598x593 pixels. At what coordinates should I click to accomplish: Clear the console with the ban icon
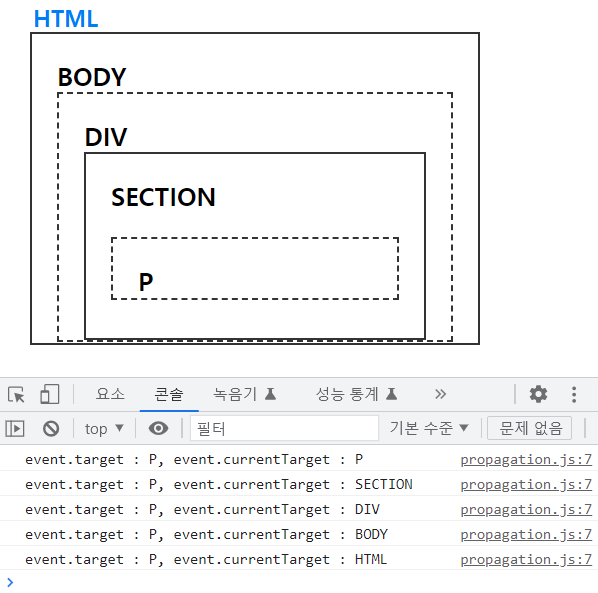51,428
